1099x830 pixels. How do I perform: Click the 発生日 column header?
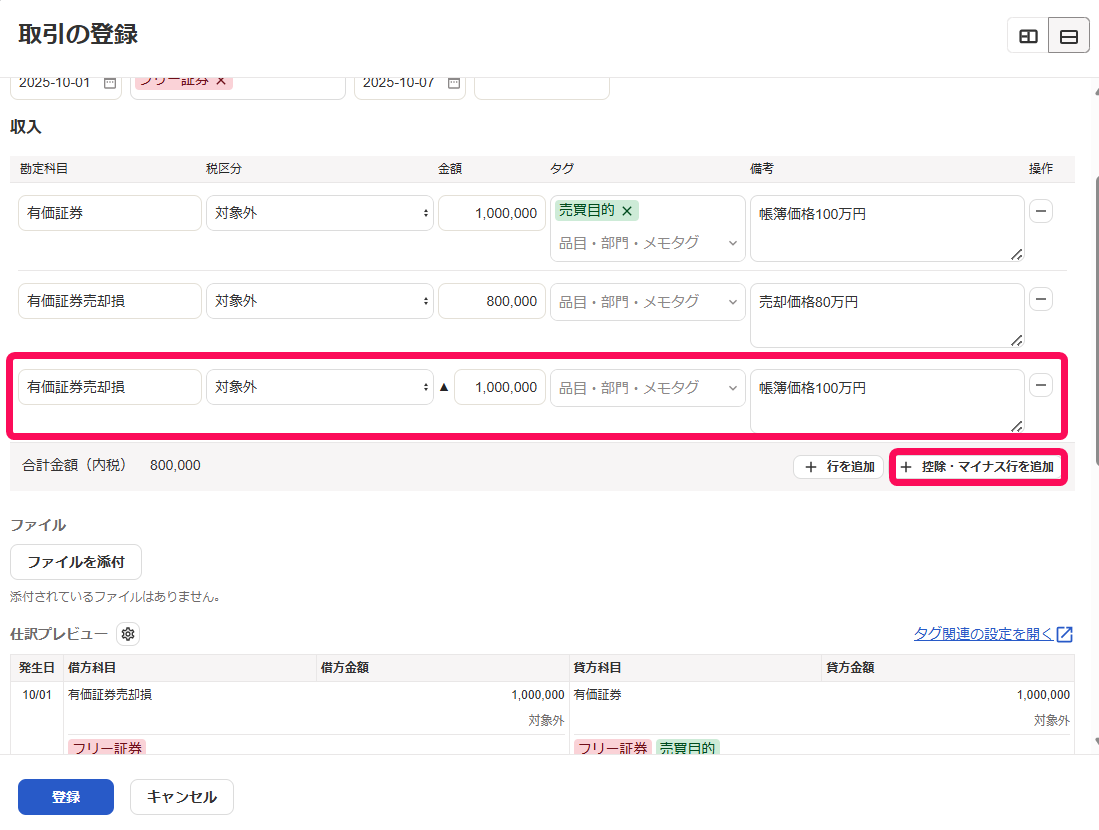click(36, 668)
